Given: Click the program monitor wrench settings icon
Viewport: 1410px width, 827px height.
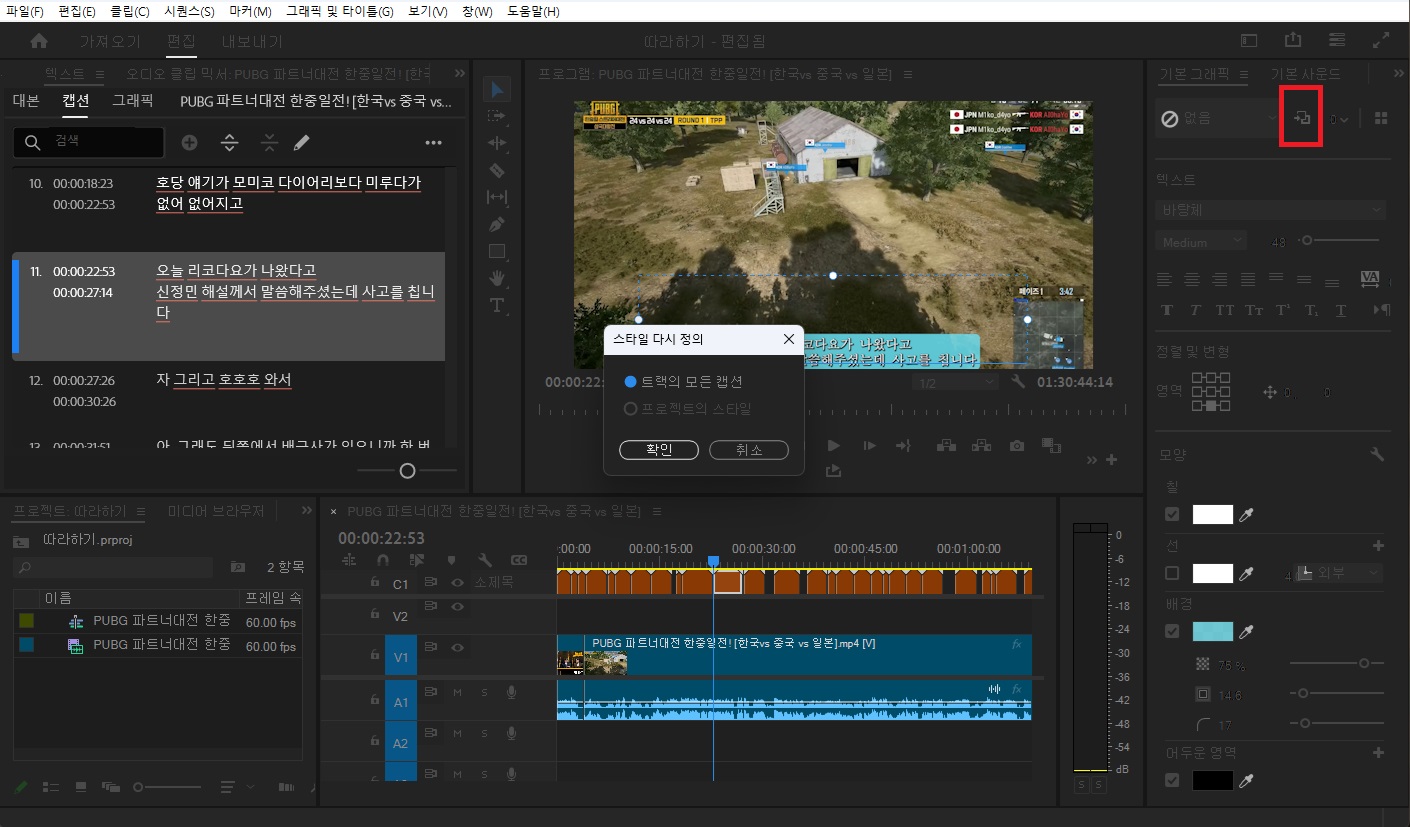Looking at the screenshot, I should pos(1018,382).
